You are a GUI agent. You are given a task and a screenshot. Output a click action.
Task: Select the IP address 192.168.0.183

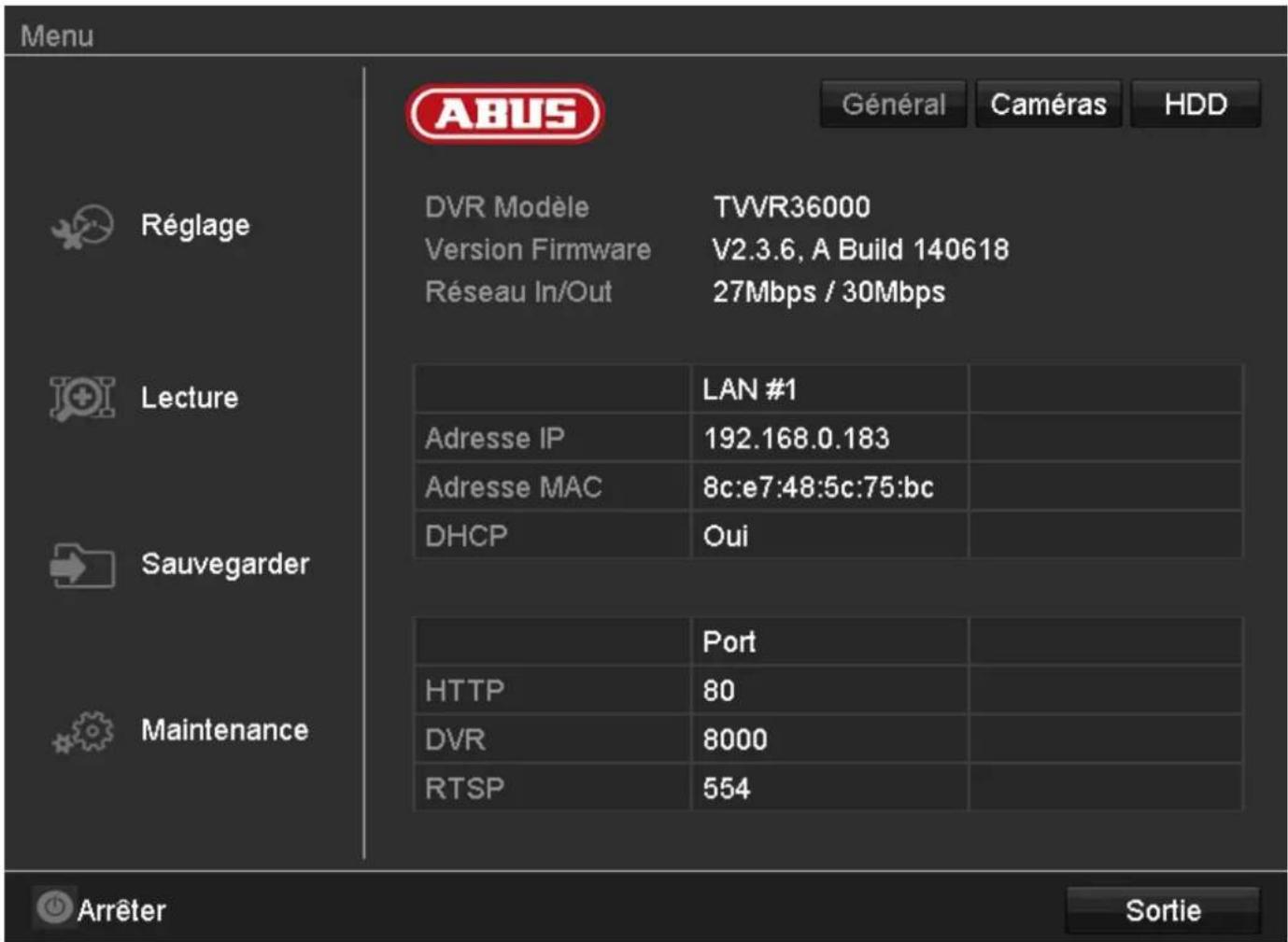tap(797, 439)
